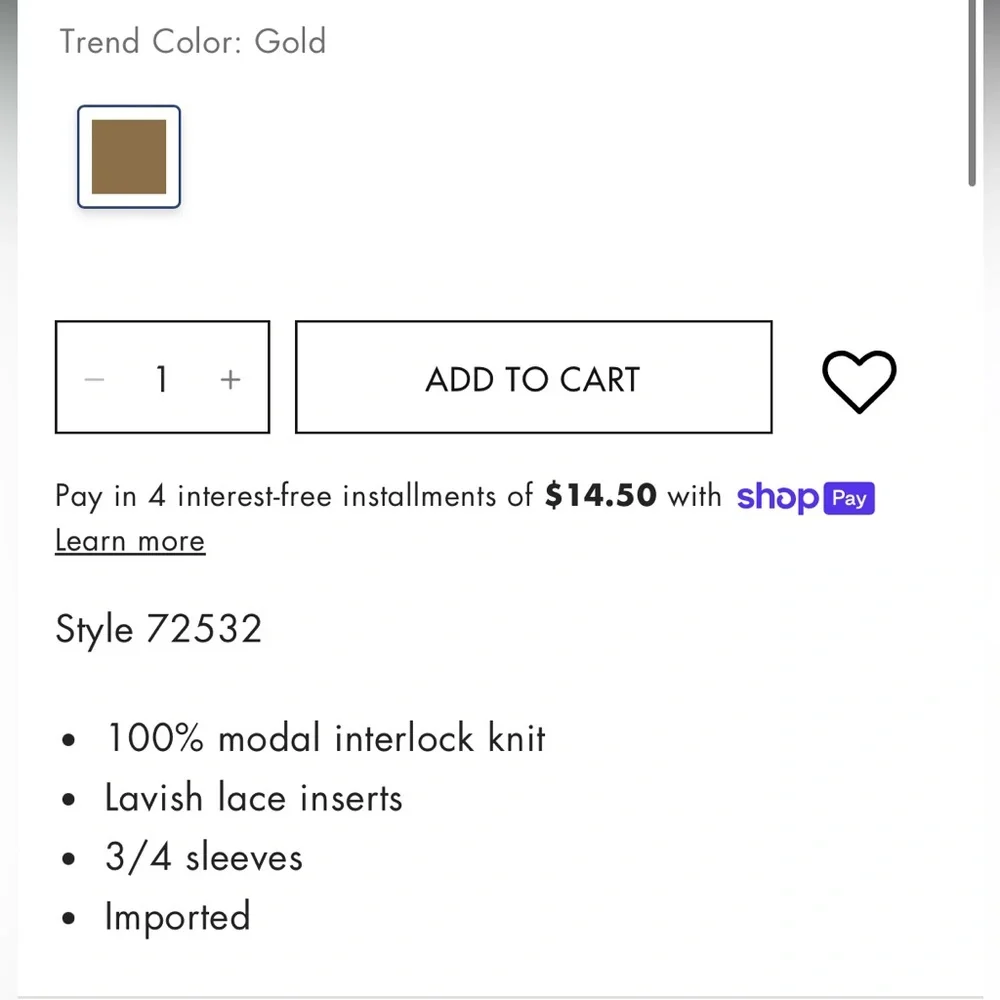Click the purple Pay badge
This screenshot has width=1000, height=1000.
point(849,497)
